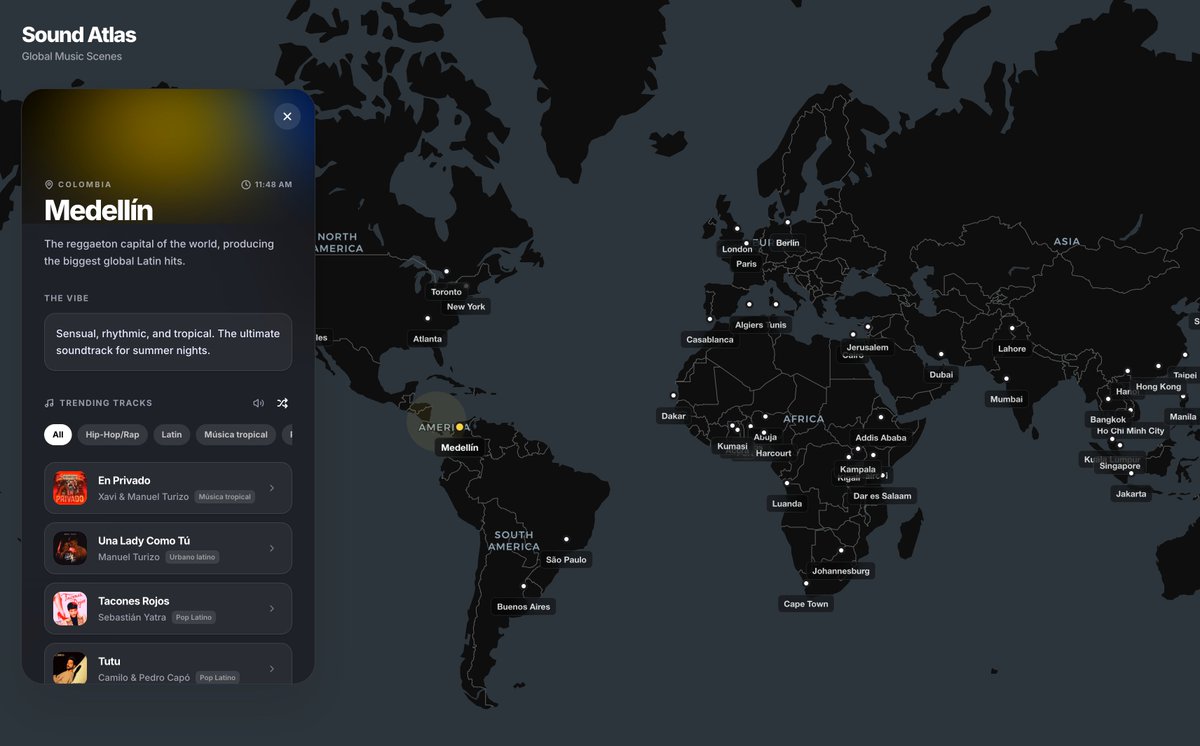Open the Ho Chi Minh City label
Image resolution: width=1200 pixels, height=746 pixels.
pos(1130,431)
